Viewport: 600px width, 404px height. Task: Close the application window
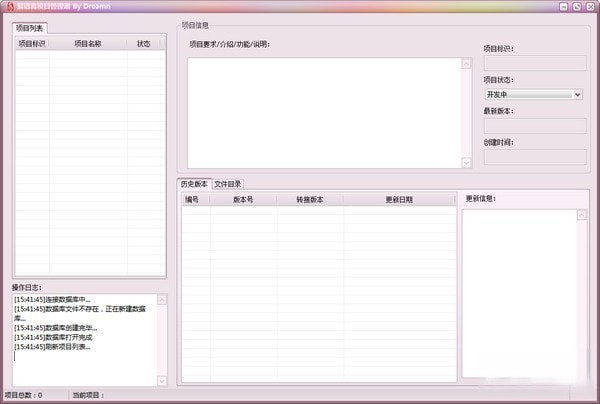coord(590,7)
